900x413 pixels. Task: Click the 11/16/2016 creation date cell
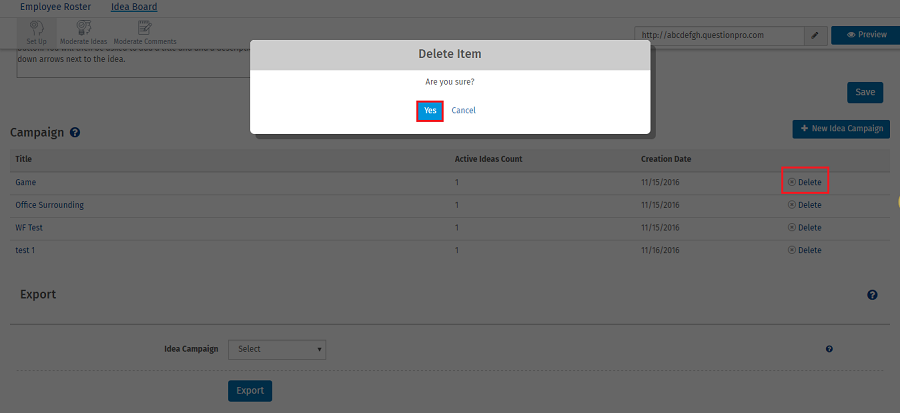pyautogui.click(x=660, y=250)
